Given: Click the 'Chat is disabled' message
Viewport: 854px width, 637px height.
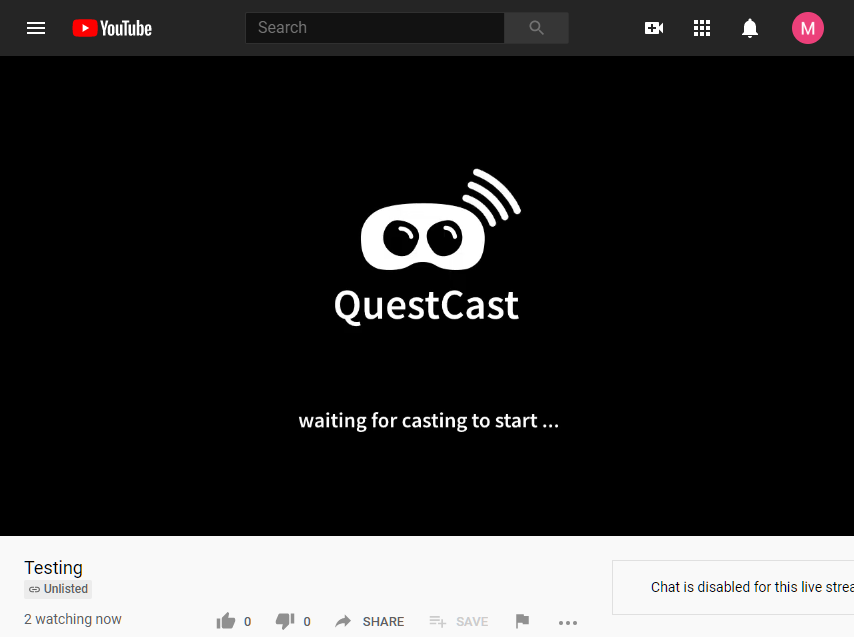Looking at the screenshot, I should (752, 587).
